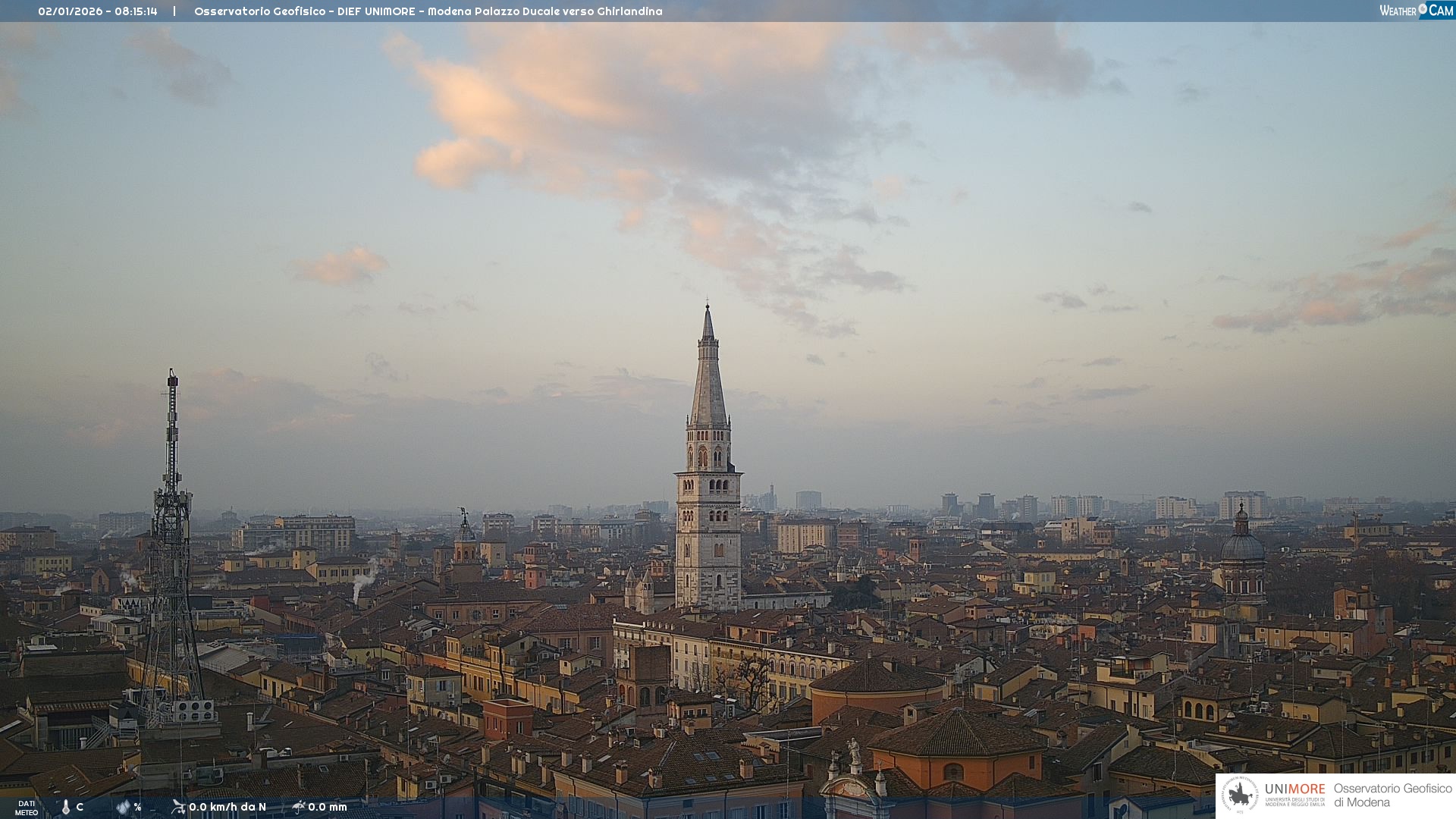Click the white statue on bottom rooftop
This screenshot has height=819, width=1456.
click(854, 751)
